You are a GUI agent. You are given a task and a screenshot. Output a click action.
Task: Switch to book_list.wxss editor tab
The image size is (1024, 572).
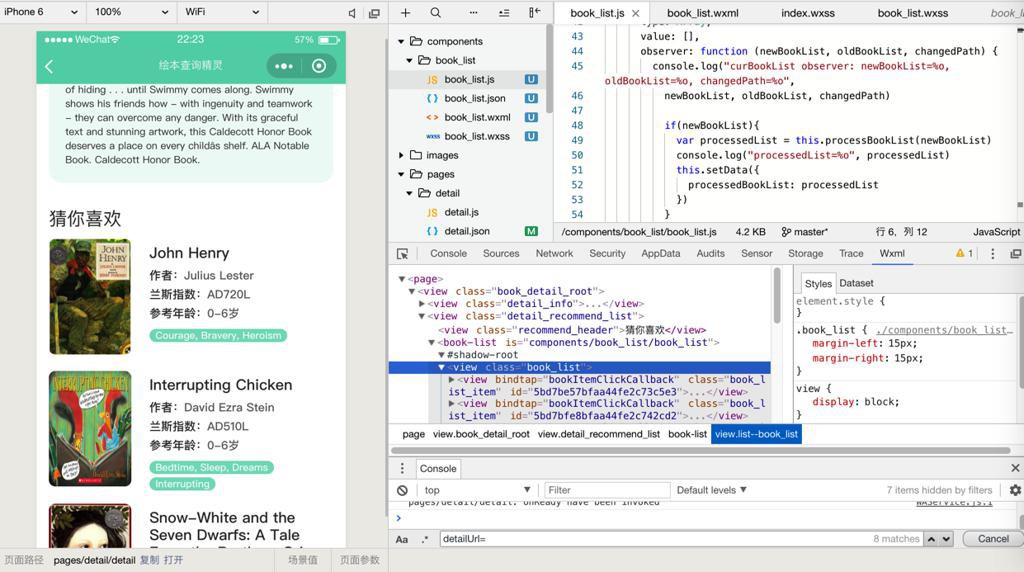[x=912, y=13]
